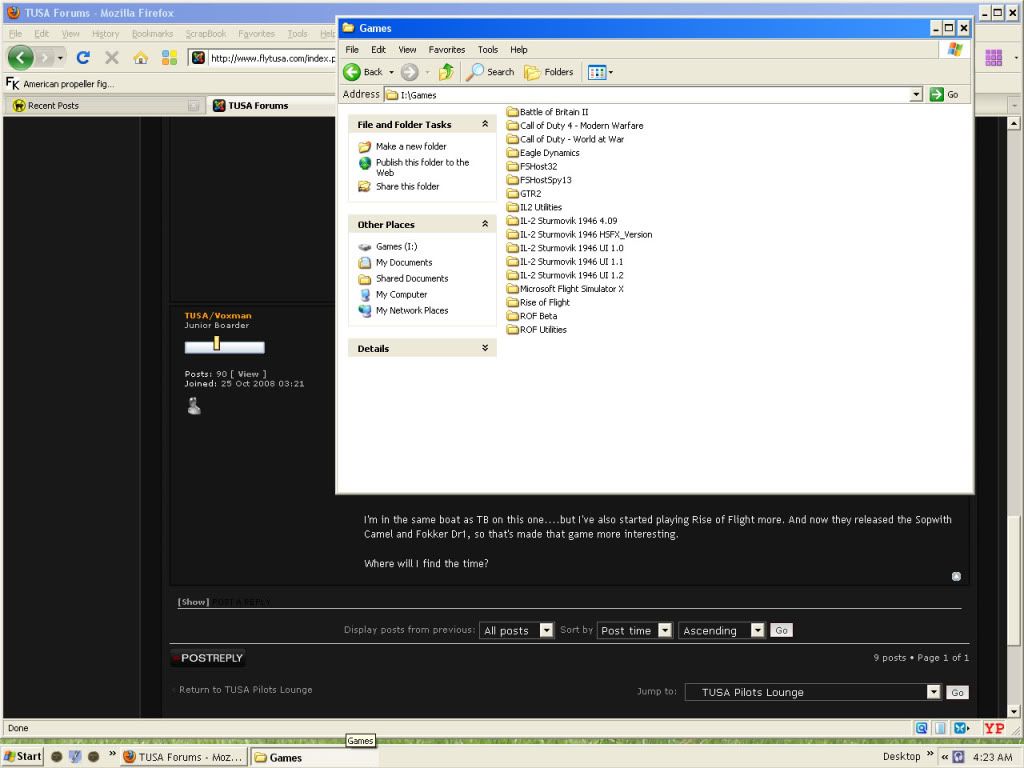
Task: Switch to TUSA Forums tab
Action: click(272, 105)
